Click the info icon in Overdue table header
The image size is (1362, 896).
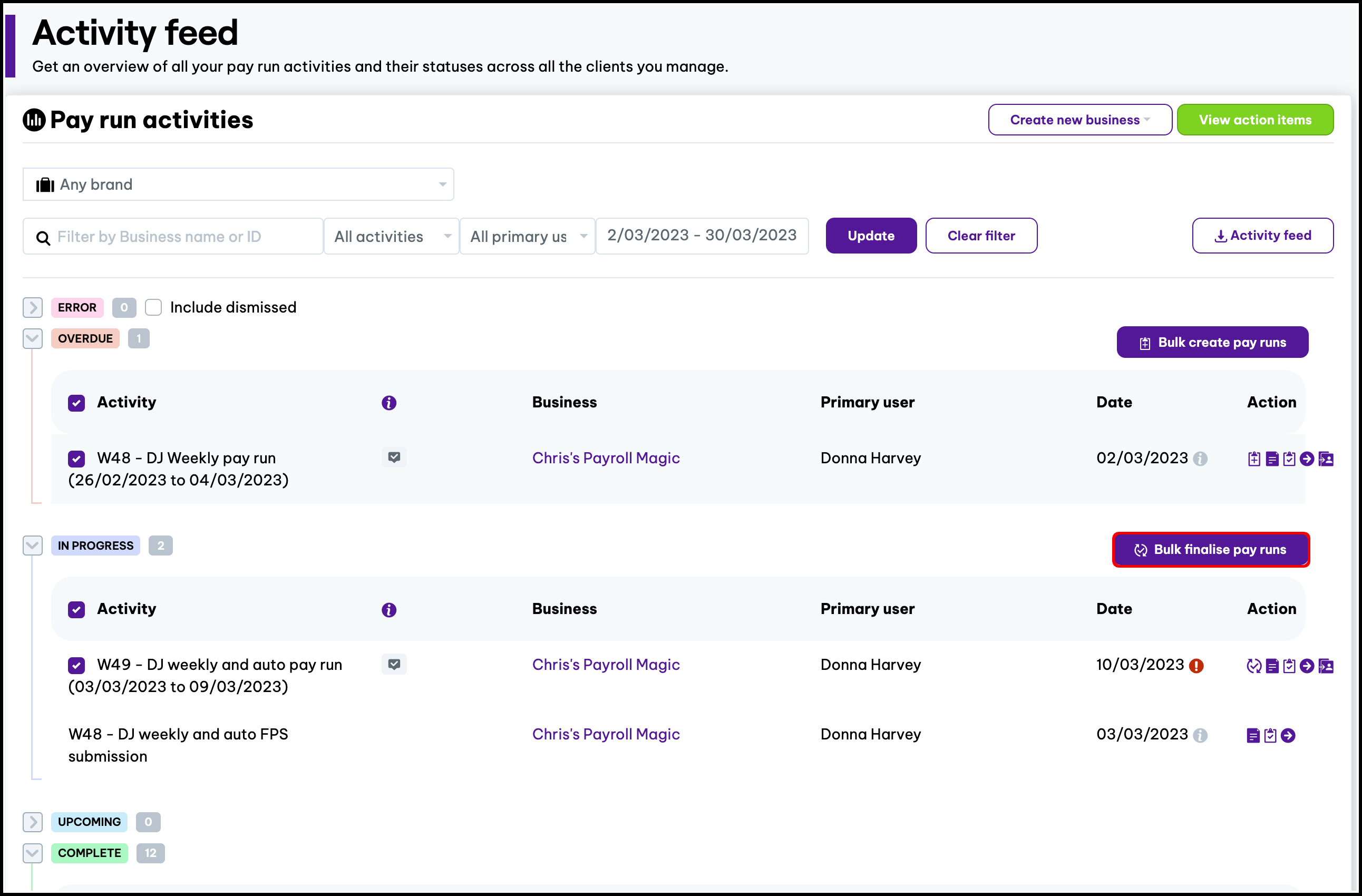click(x=389, y=403)
